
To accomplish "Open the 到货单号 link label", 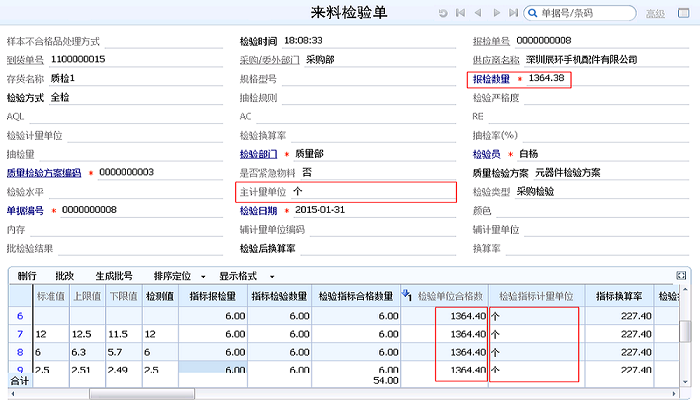I will [25, 60].
